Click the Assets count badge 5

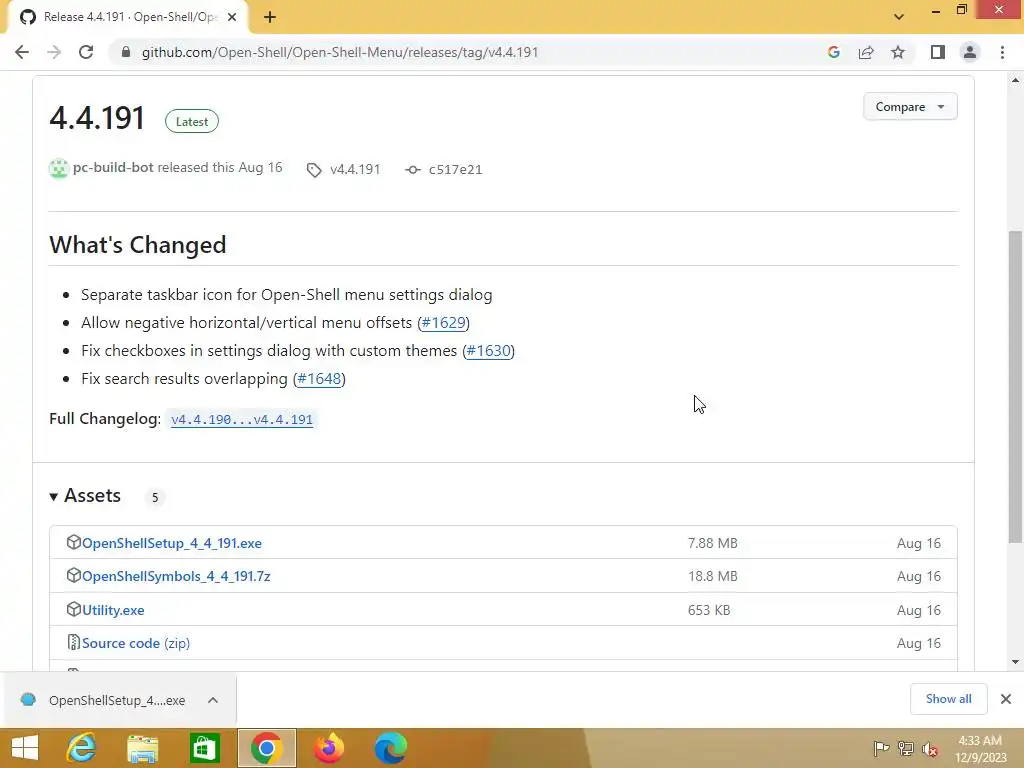[155, 498]
